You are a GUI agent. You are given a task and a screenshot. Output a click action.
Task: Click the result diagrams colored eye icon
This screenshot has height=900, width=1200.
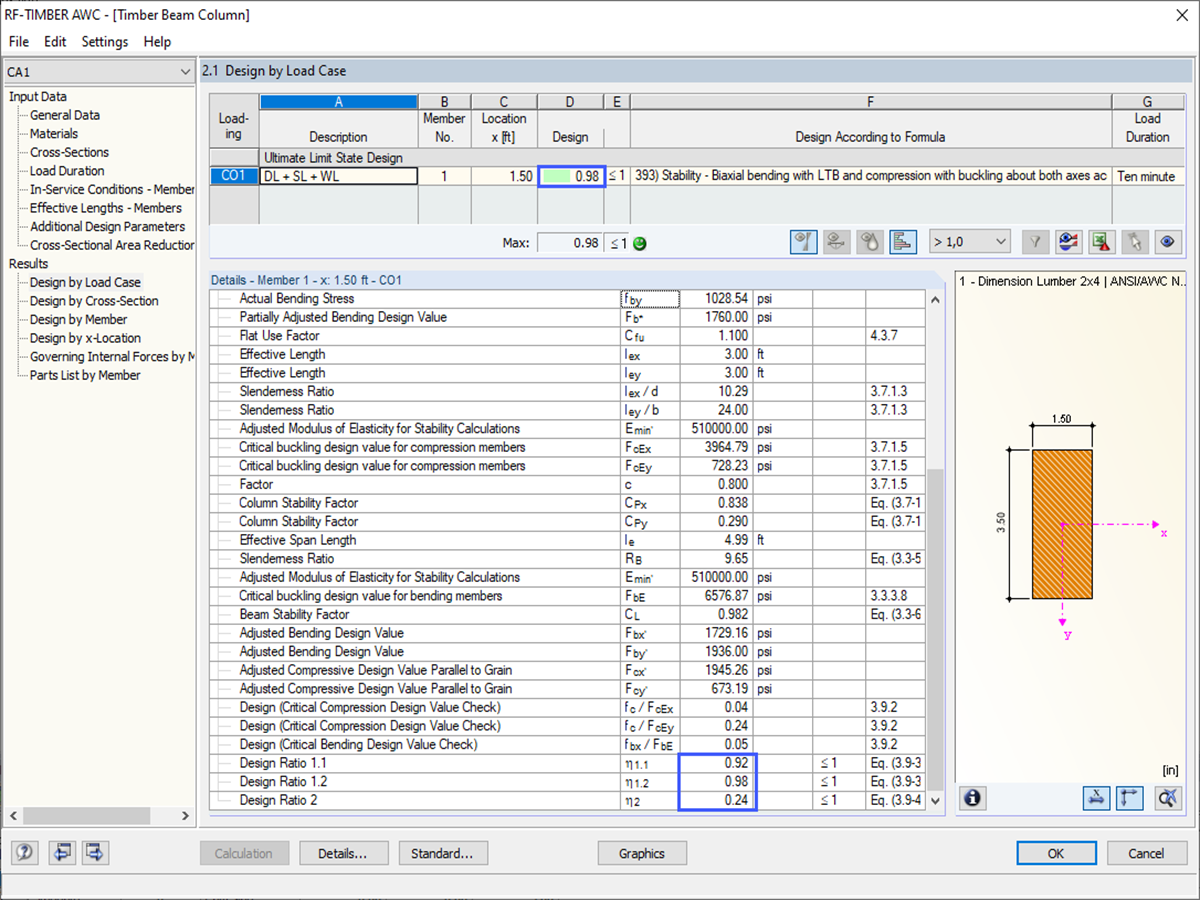tap(1069, 241)
